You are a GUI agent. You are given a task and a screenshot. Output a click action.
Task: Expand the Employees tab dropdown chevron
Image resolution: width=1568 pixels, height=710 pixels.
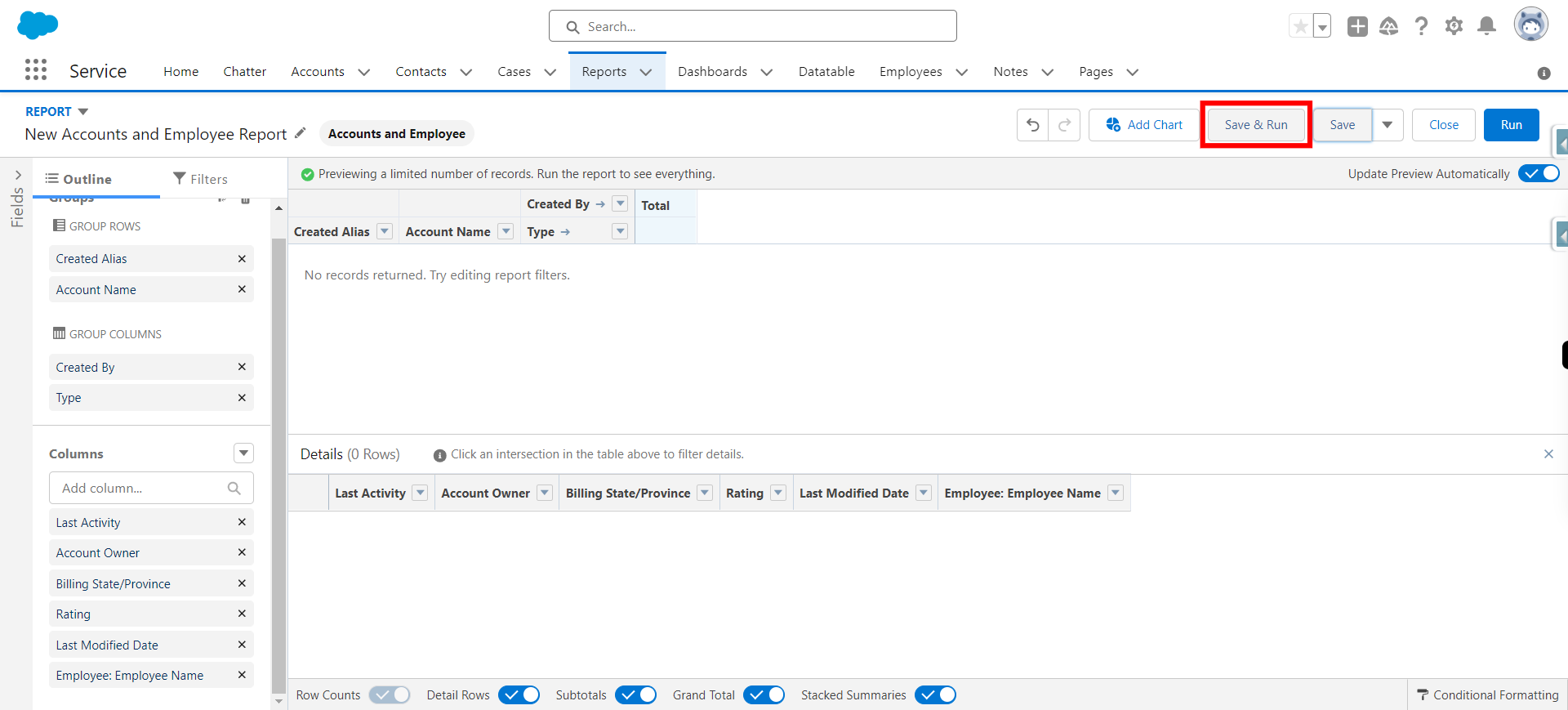pos(962,72)
